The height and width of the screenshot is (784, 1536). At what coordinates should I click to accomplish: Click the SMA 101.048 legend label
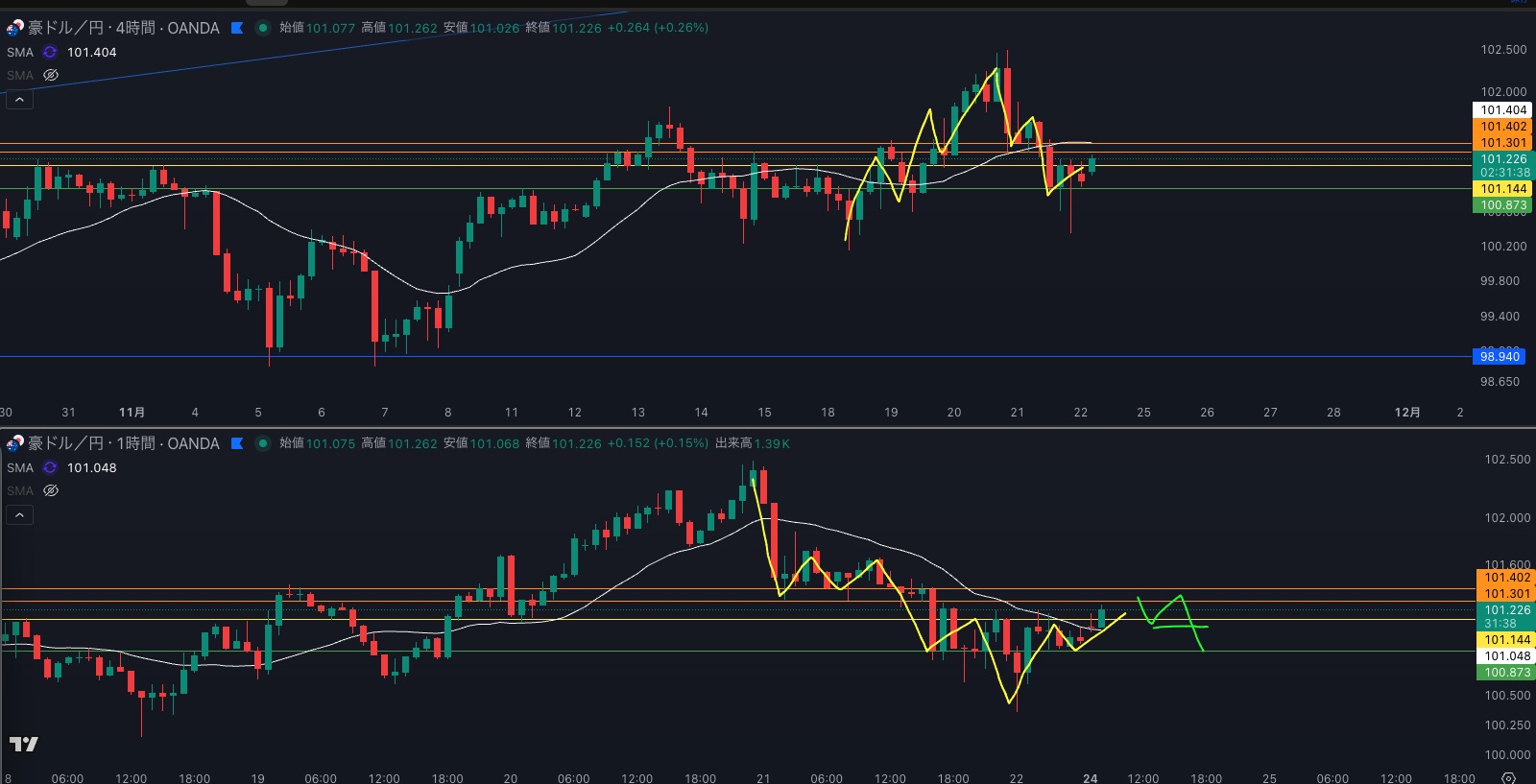[x=91, y=468]
